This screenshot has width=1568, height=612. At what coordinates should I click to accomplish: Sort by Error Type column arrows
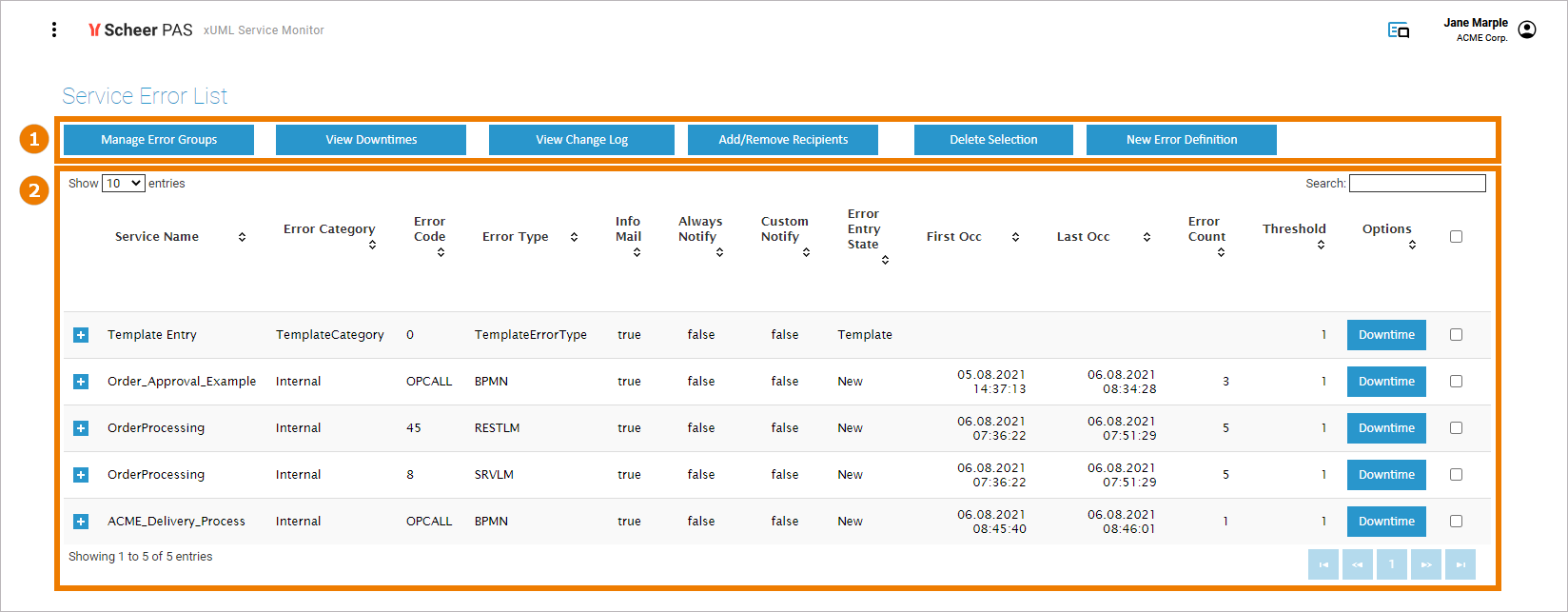574,237
